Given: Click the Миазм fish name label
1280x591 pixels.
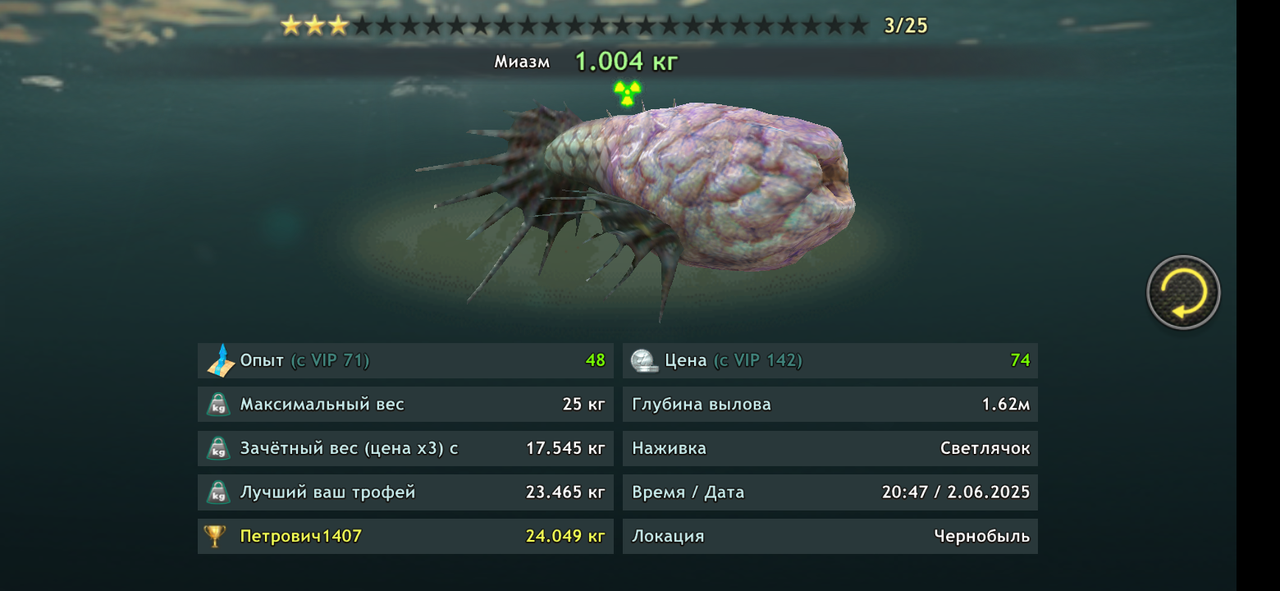Looking at the screenshot, I should point(522,62).
